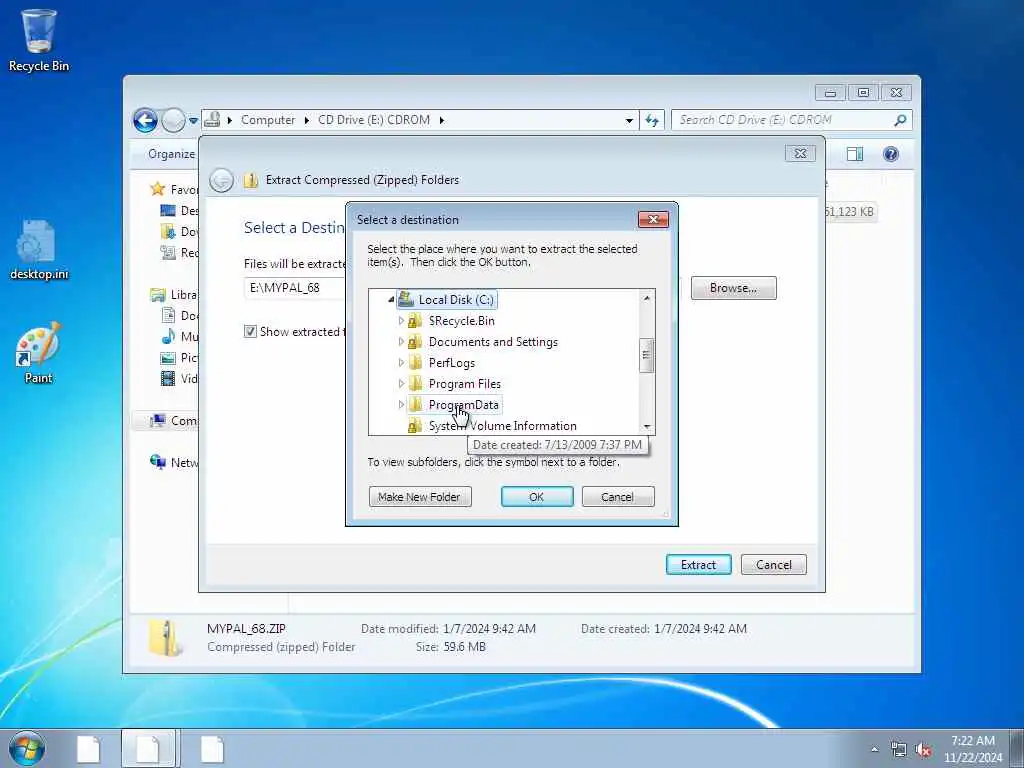This screenshot has width=1024, height=768.
Task: Open the address bar history dropdown
Action: tap(629, 120)
